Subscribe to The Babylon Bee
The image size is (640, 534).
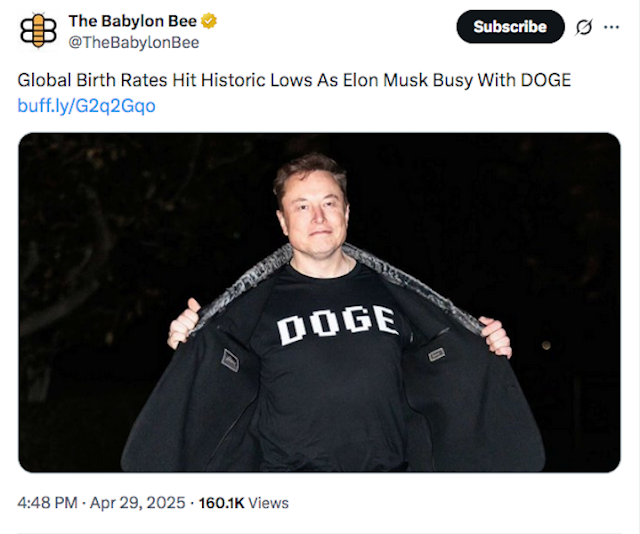(510, 27)
